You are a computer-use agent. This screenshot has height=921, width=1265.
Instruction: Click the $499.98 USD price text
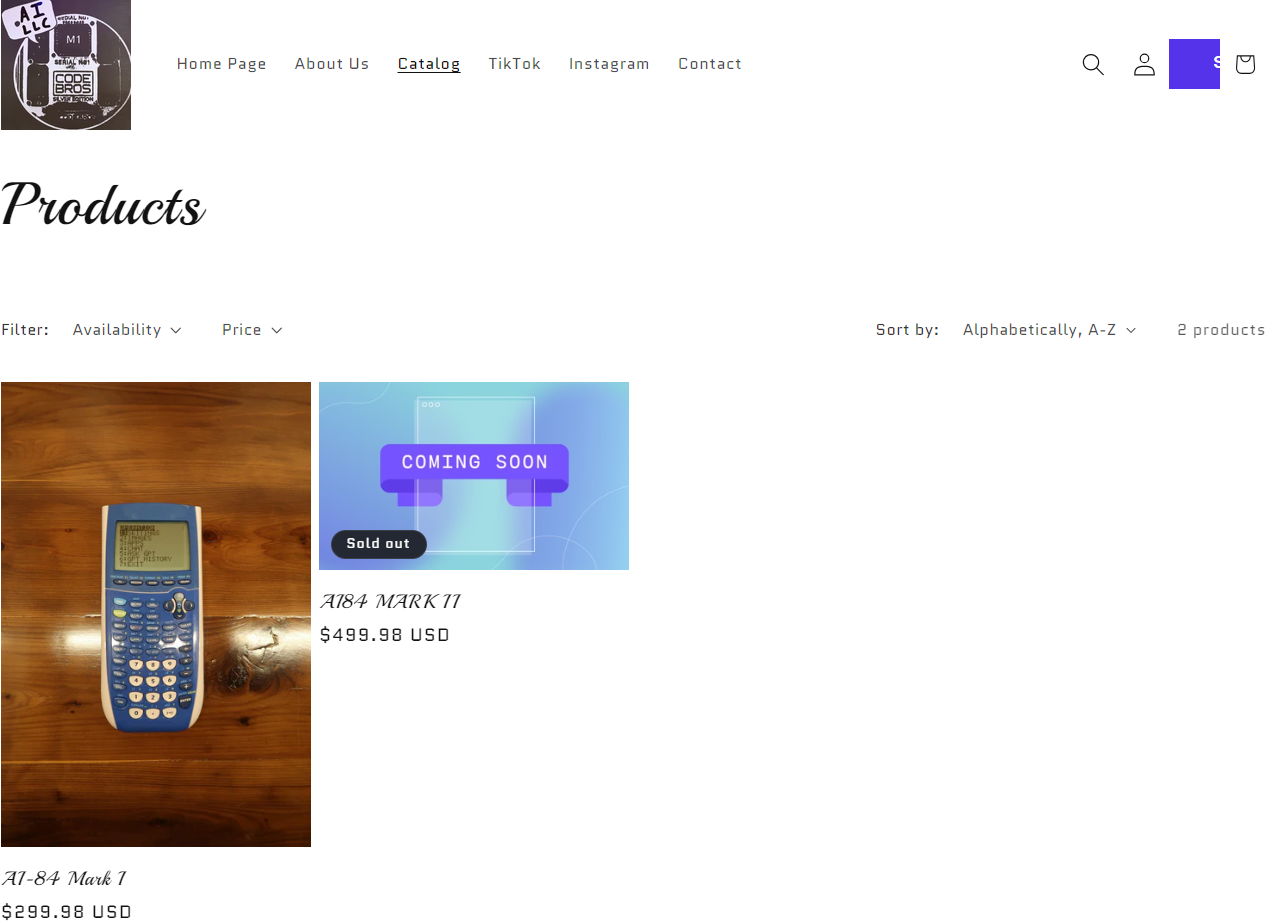click(385, 635)
